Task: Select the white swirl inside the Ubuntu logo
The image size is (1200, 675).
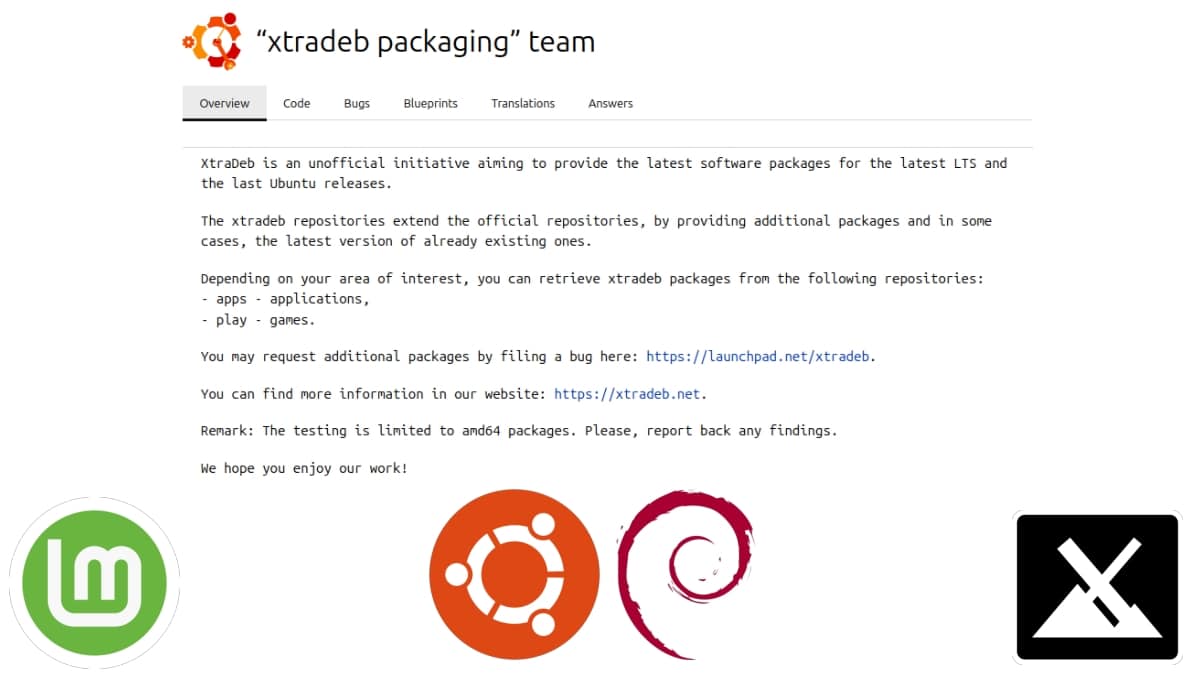Action: tap(514, 574)
